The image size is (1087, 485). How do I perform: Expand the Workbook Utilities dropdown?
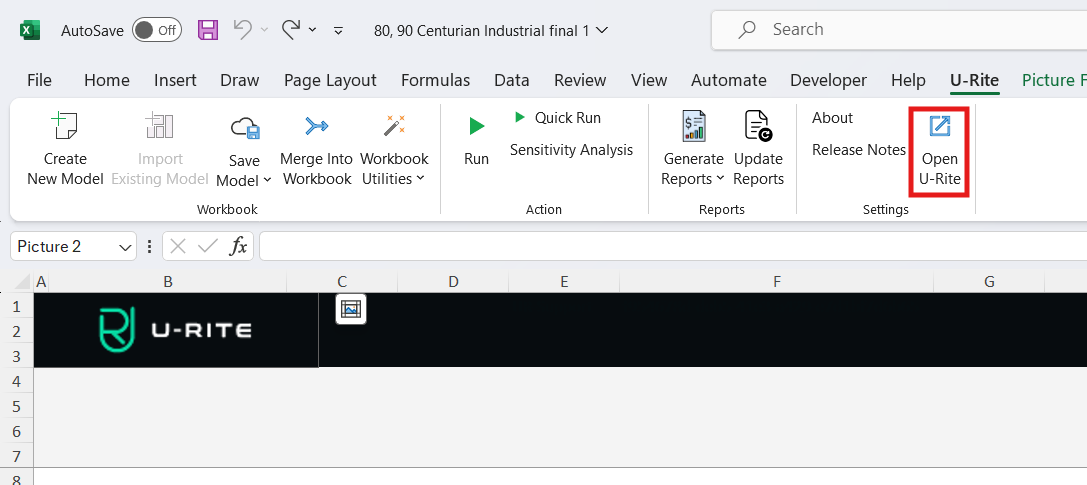(419, 179)
